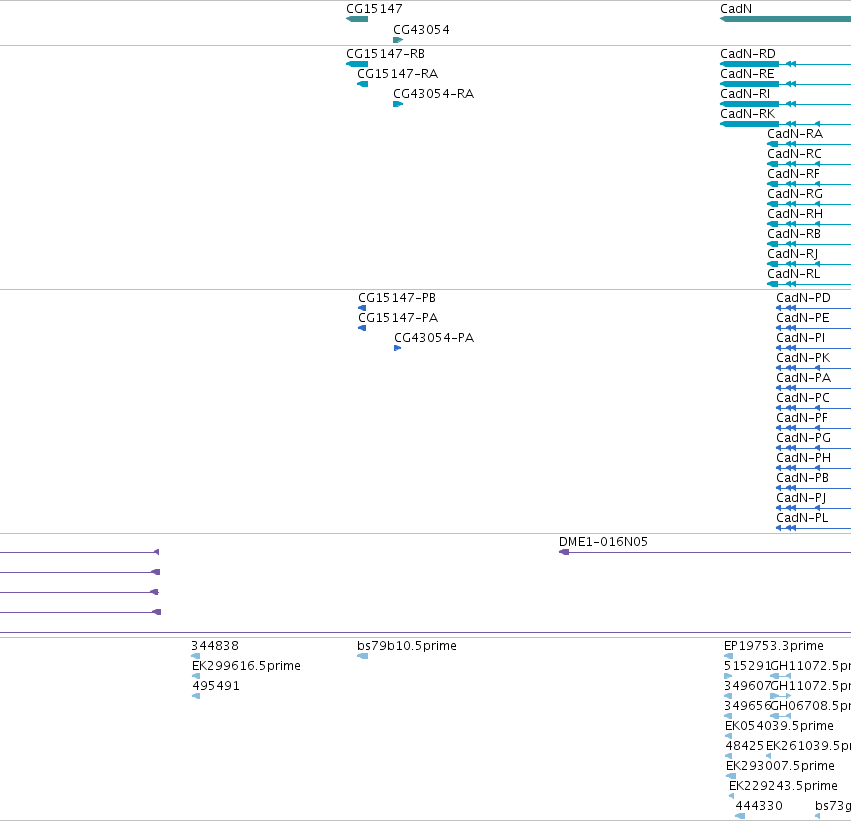Select the CadN-PC protein label

click(803, 398)
